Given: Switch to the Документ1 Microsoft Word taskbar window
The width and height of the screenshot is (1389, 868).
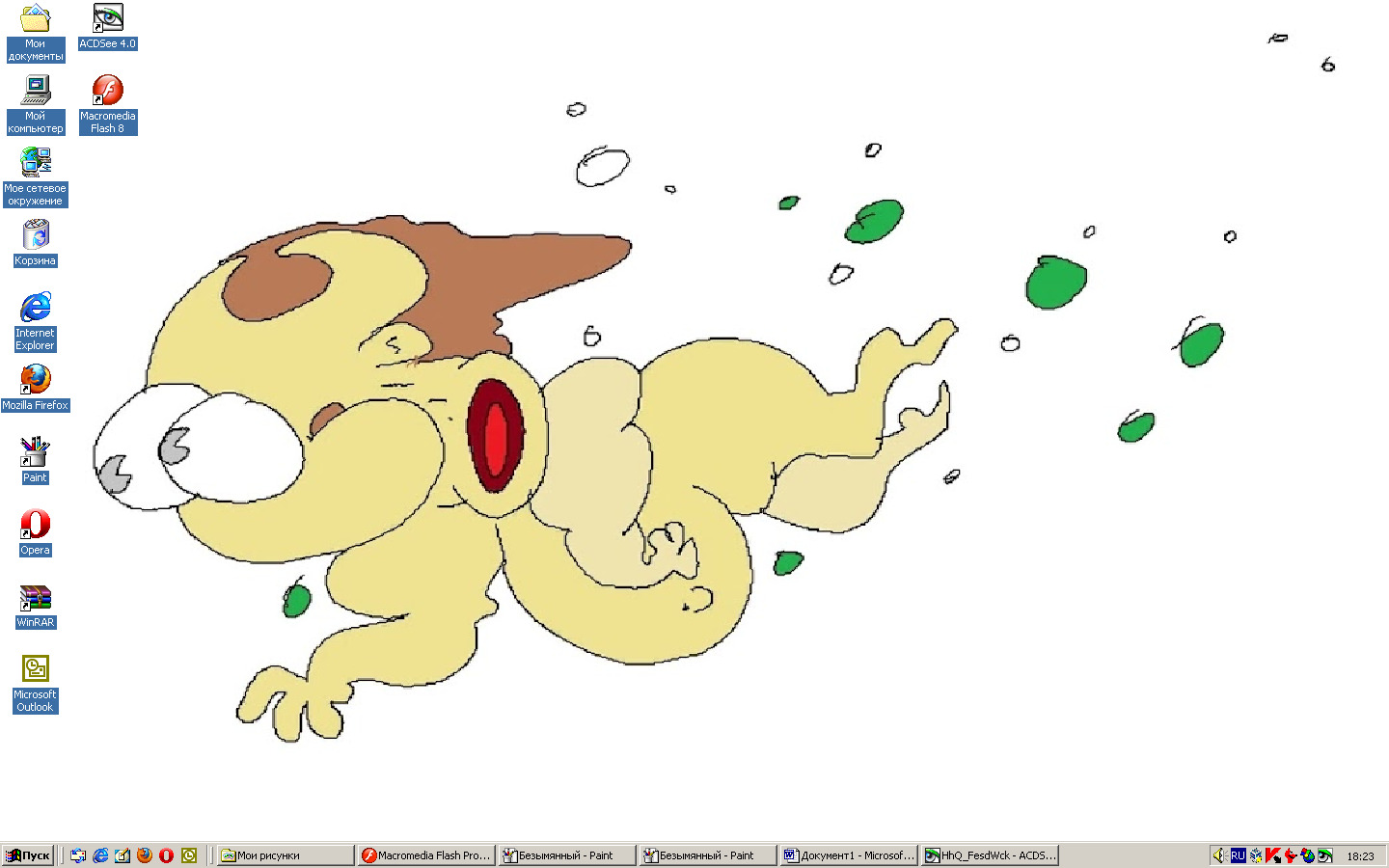Looking at the screenshot, I should pyautogui.click(x=849, y=855).
